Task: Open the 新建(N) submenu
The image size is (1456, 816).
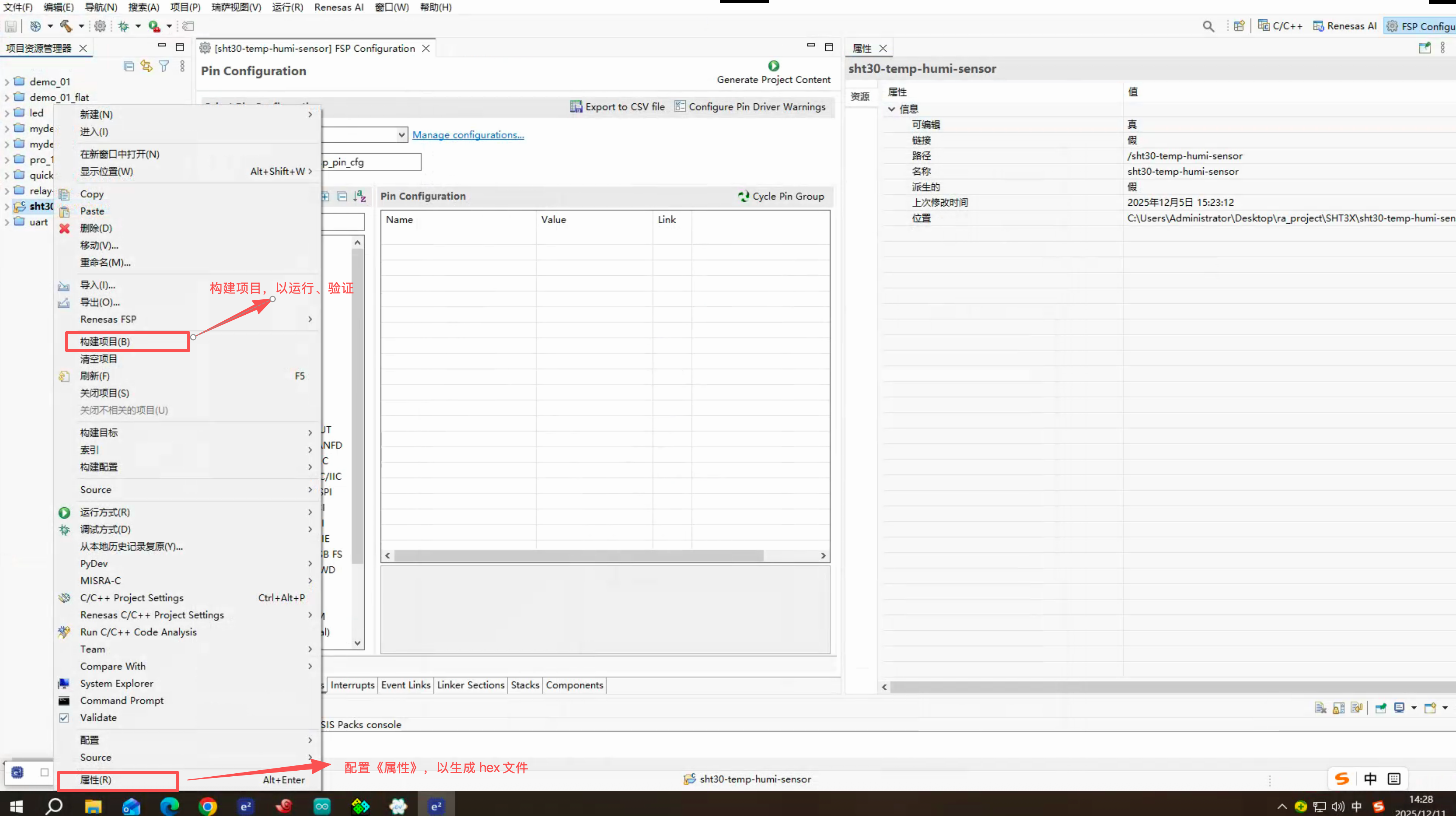Action: point(188,114)
